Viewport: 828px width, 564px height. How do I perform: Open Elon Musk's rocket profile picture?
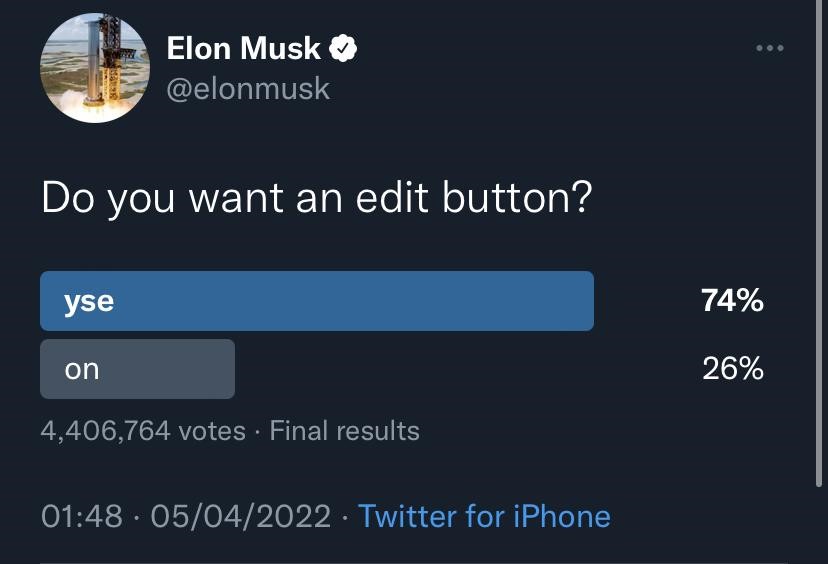click(x=95, y=68)
